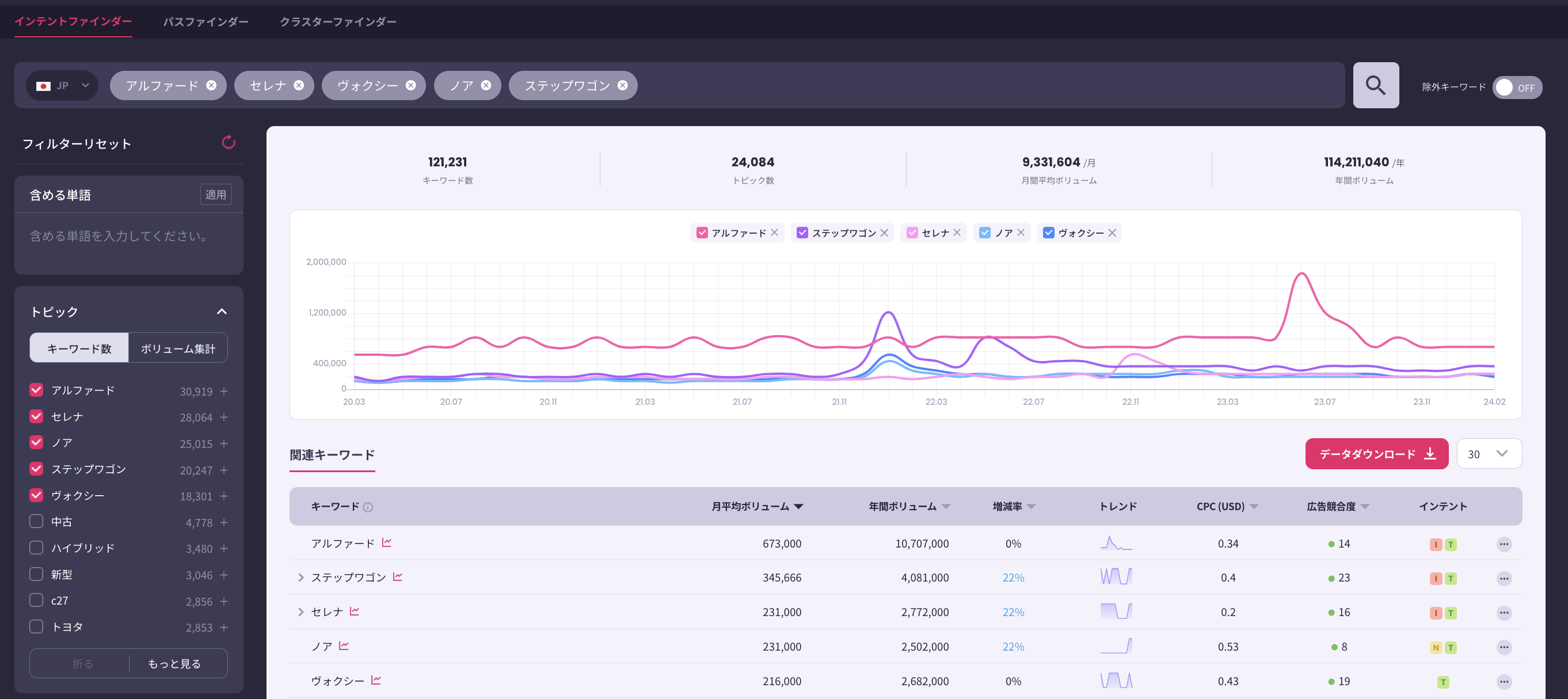Click trend chart icon next to ステップワゴン keyword
This screenshot has width=1568, height=699.
point(398,576)
